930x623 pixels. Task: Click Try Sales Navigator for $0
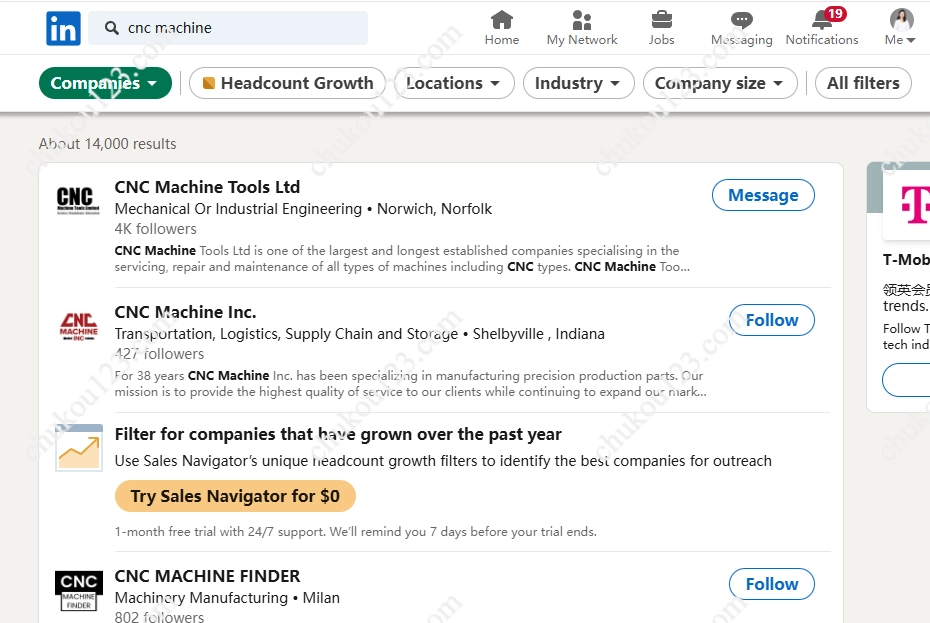[235, 496]
